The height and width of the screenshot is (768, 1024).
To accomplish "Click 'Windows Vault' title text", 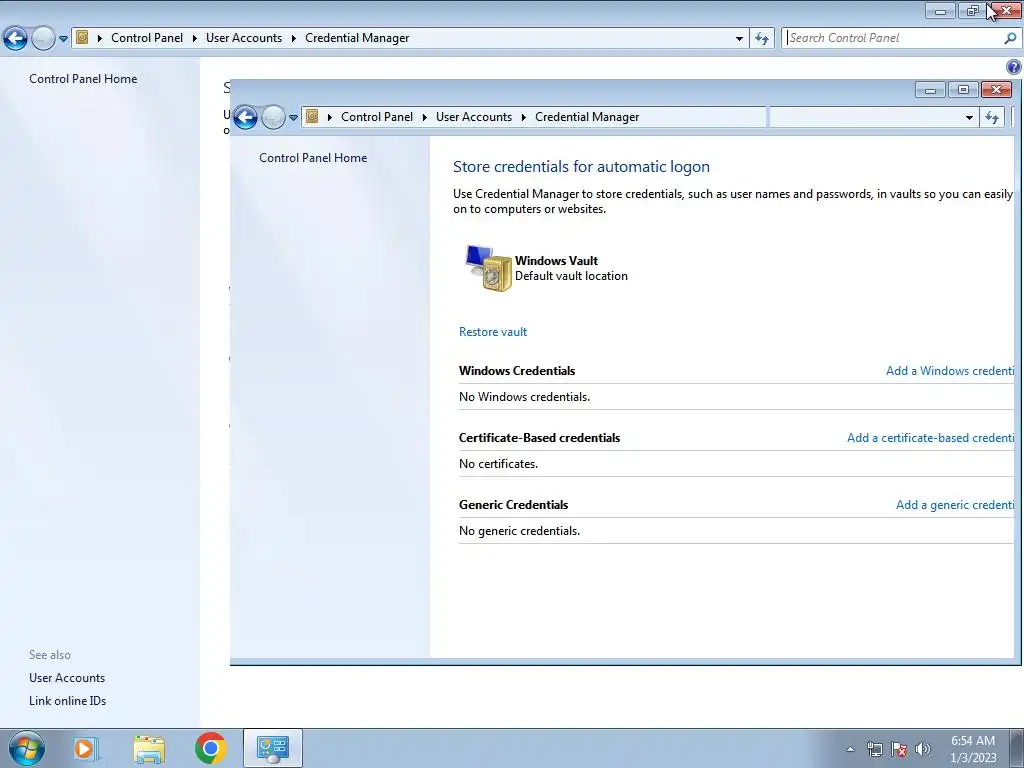I will 556,261.
